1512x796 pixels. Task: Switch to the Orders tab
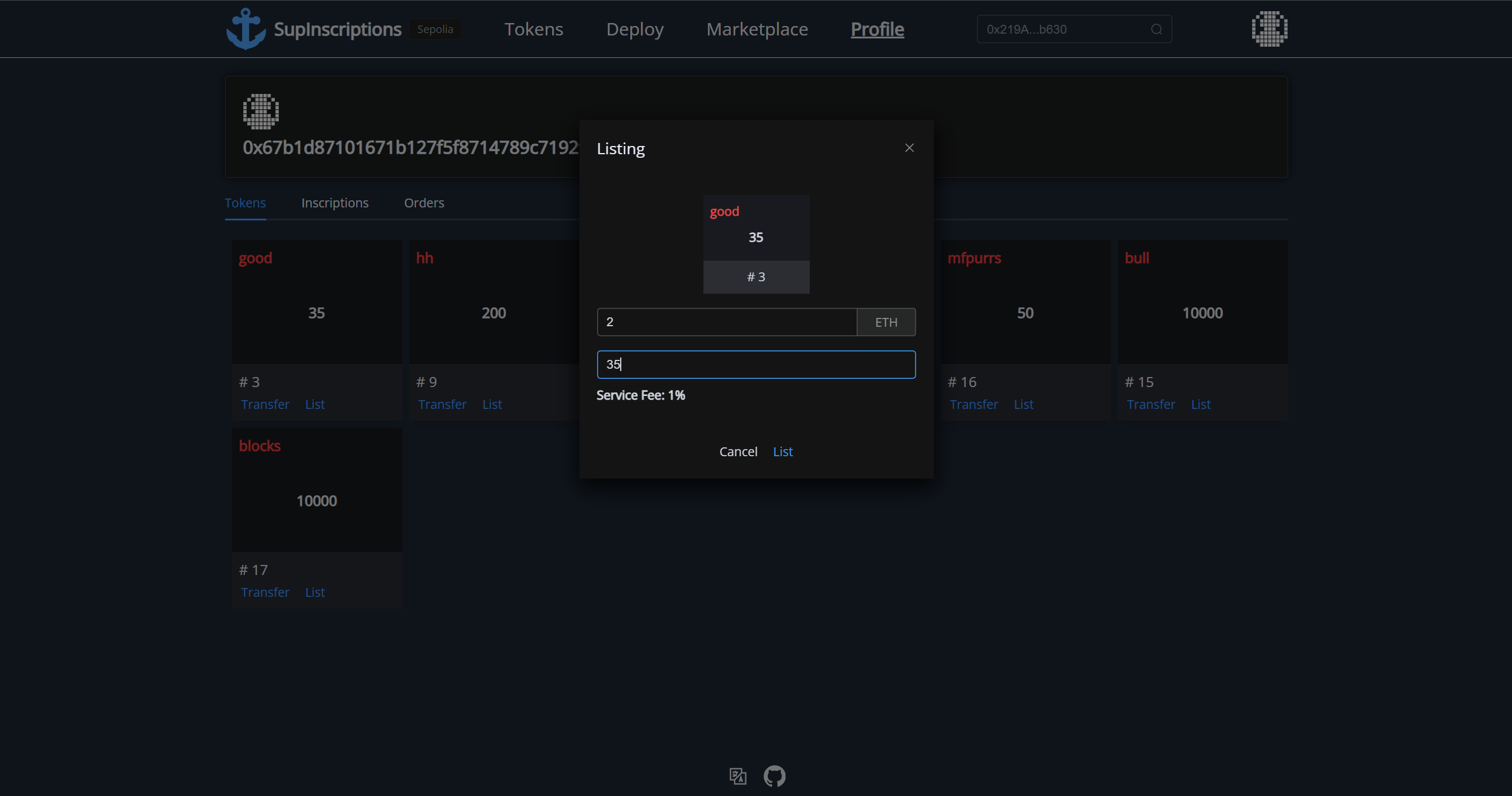pyautogui.click(x=424, y=203)
